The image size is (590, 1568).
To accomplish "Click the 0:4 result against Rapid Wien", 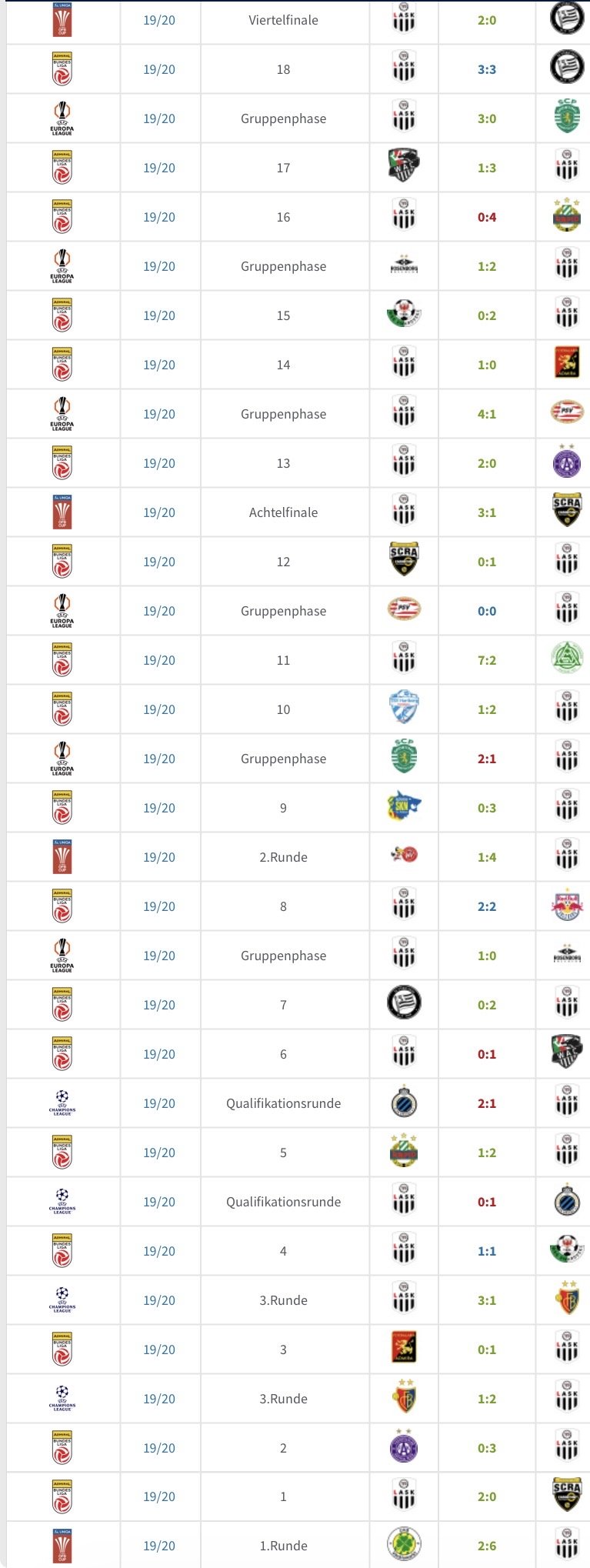I will tap(487, 217).
